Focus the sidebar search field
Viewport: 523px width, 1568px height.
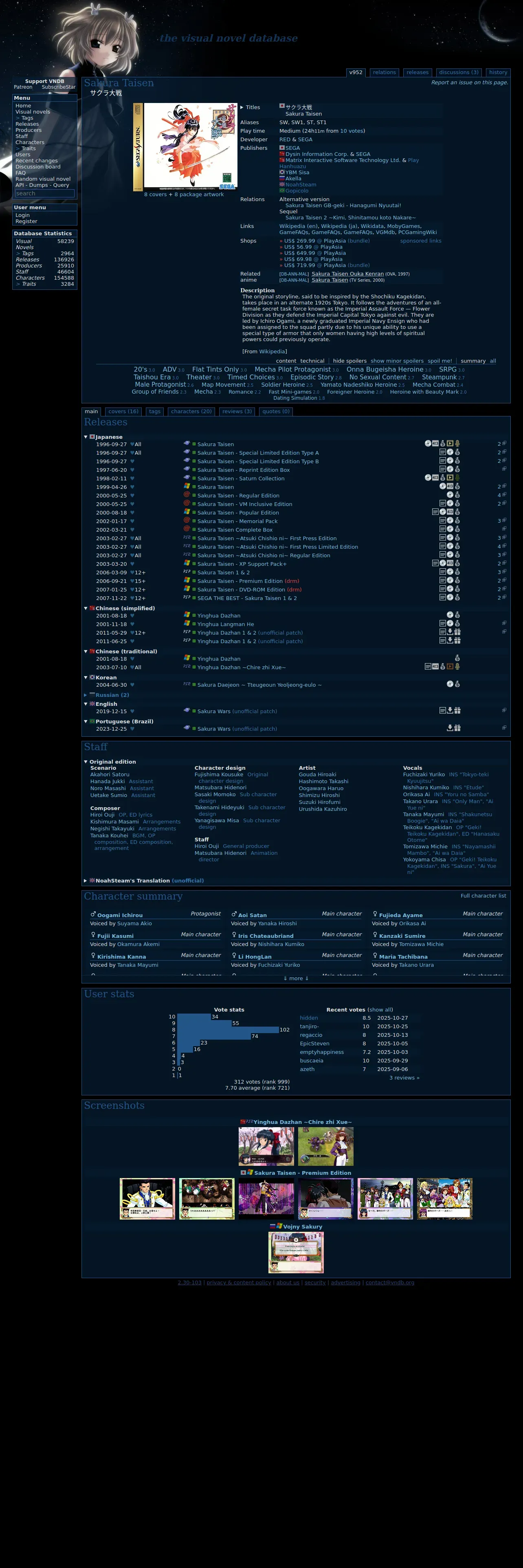[x=44, y=194]
